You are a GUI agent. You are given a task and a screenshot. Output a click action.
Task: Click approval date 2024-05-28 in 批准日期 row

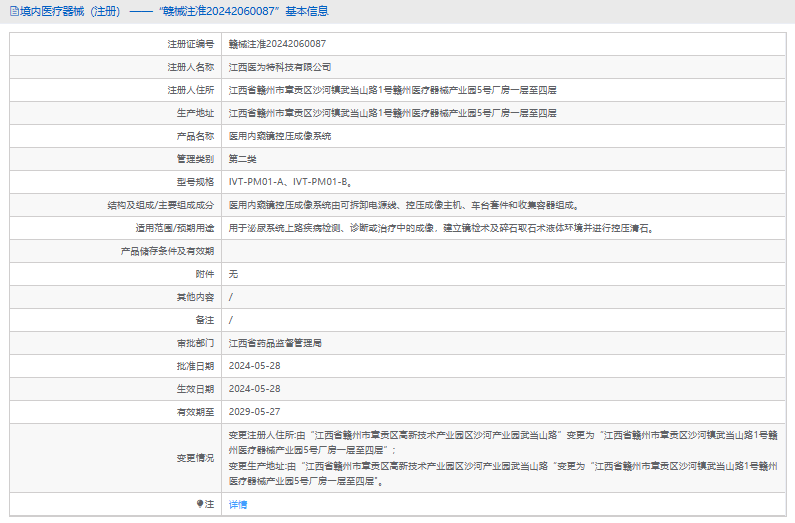[x=255, y=366]
